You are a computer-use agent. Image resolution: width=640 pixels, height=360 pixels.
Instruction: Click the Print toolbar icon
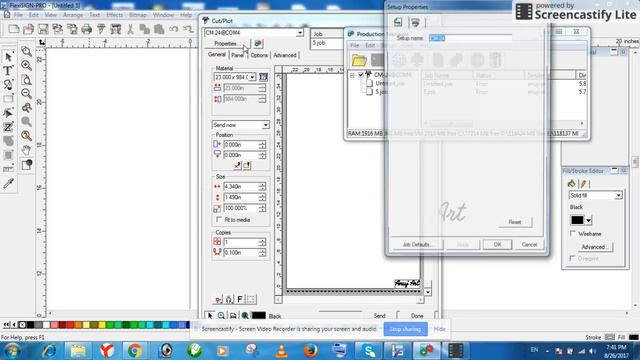coord(87,29)
